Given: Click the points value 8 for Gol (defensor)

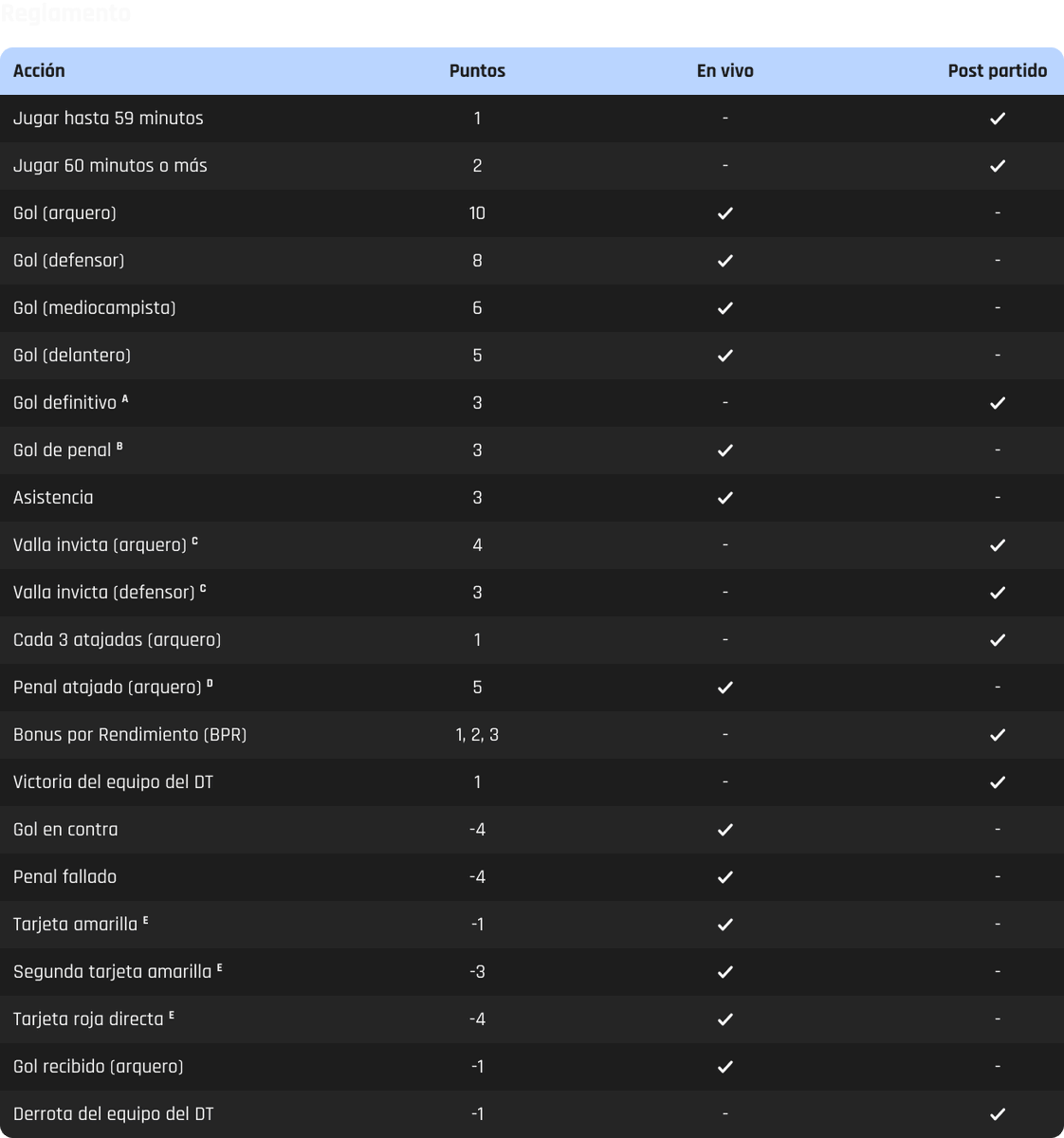Looking at the screenshot, I should point(477,261).
